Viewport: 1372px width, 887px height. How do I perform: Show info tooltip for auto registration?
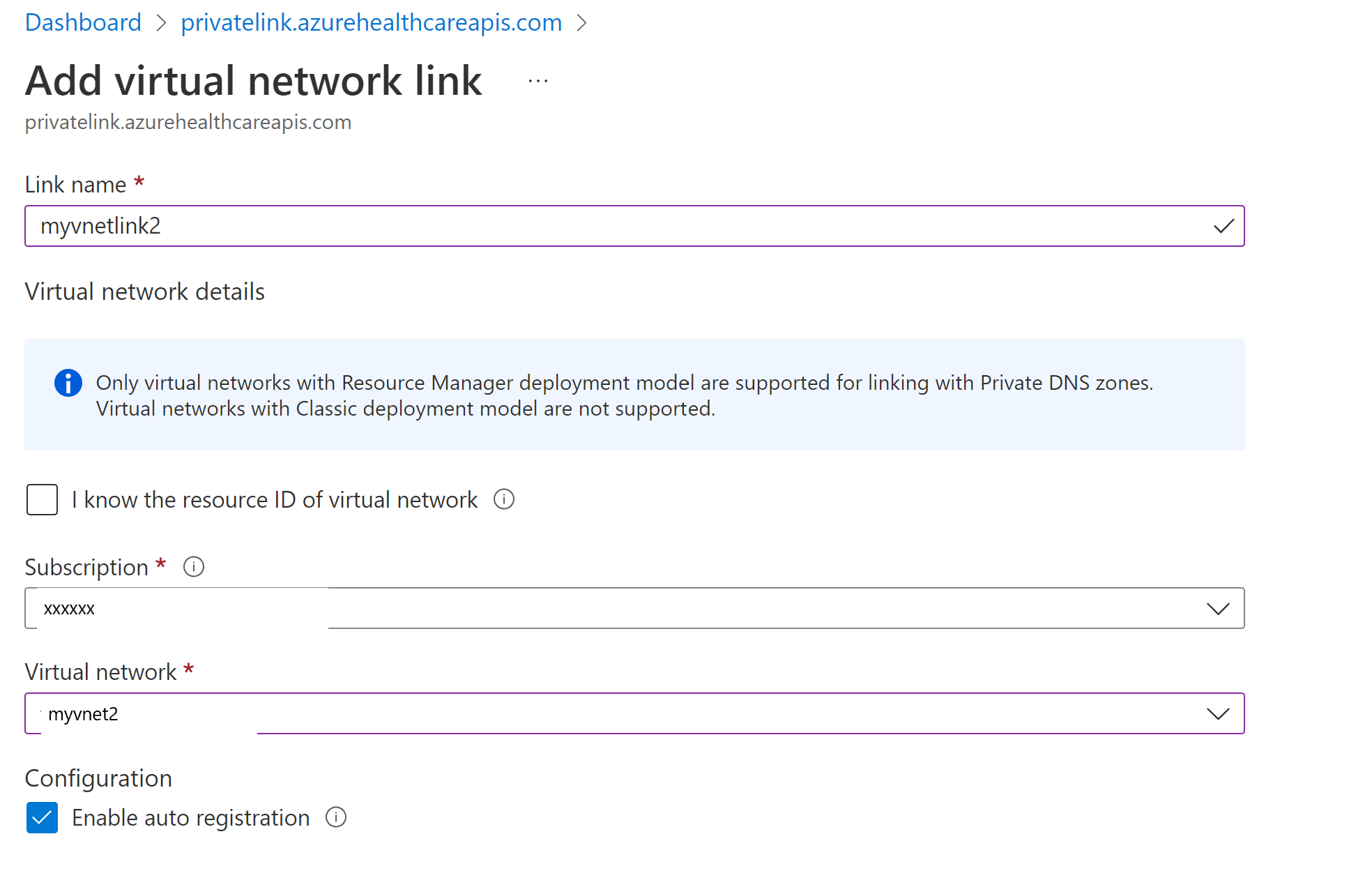click(x=336, y=817)
